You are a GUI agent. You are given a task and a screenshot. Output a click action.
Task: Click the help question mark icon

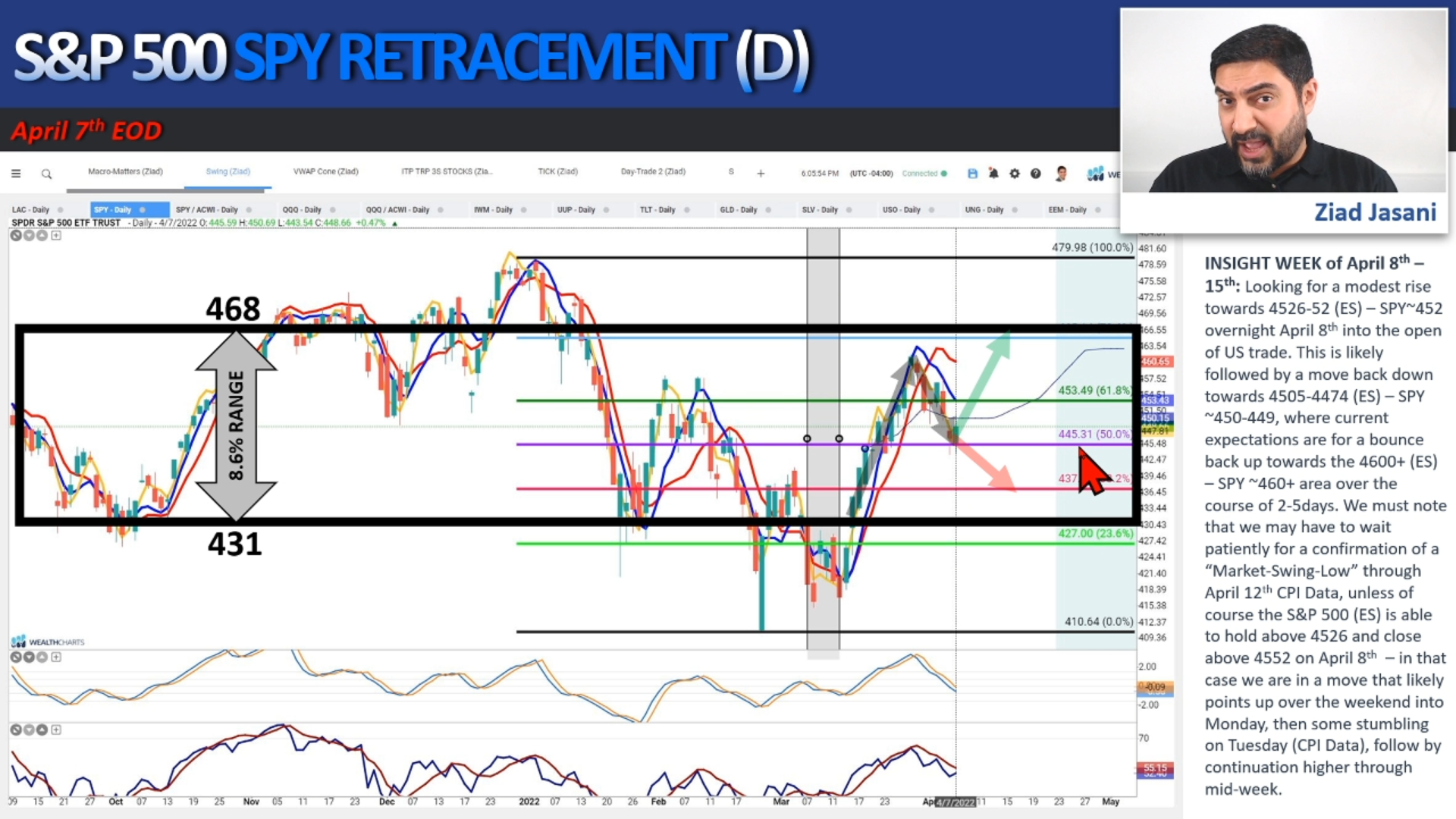1036,174
